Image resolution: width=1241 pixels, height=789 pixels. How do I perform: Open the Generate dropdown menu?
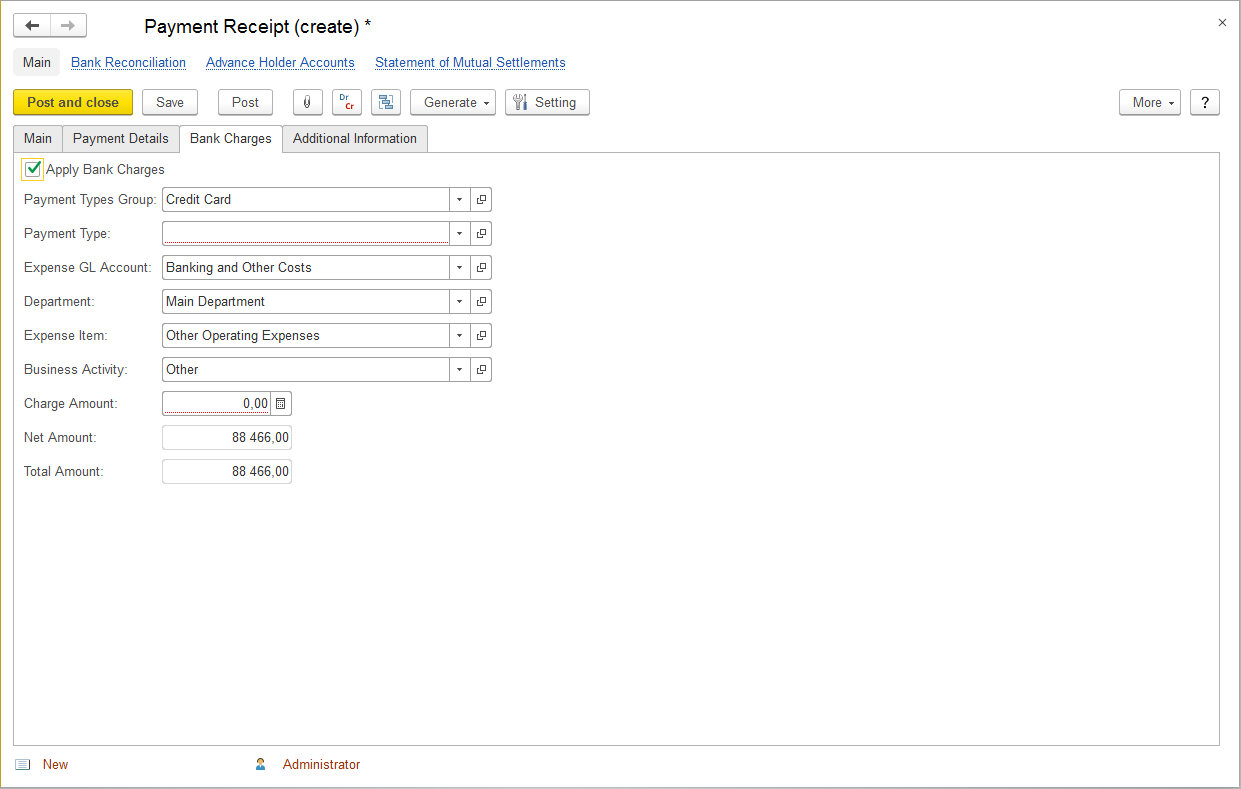pos(452,102)
